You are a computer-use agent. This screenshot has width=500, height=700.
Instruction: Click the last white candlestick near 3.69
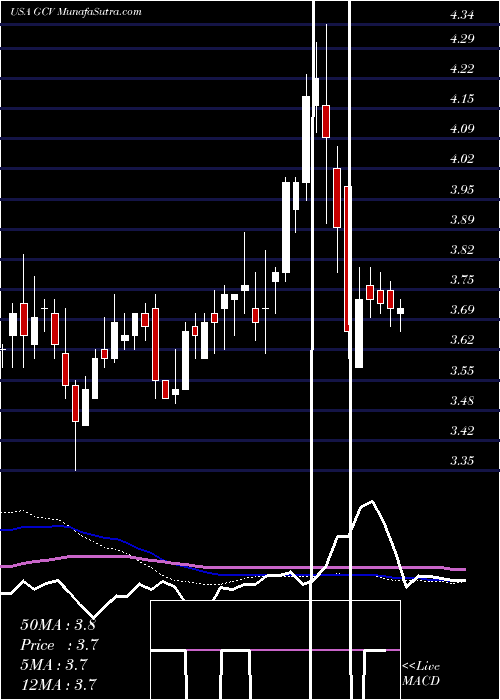[400, 311]
